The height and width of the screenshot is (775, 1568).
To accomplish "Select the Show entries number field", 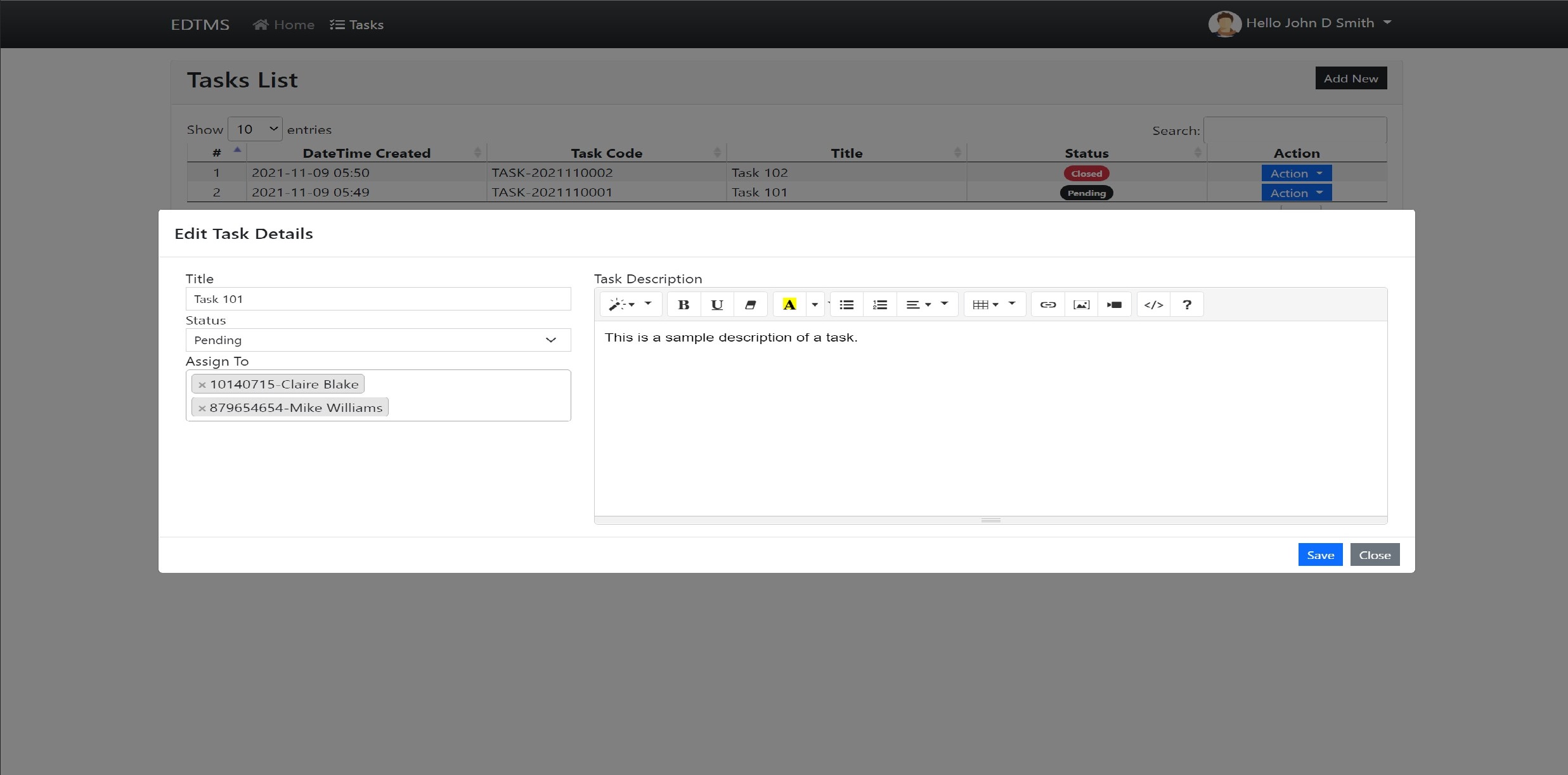I will coord(254,128).
